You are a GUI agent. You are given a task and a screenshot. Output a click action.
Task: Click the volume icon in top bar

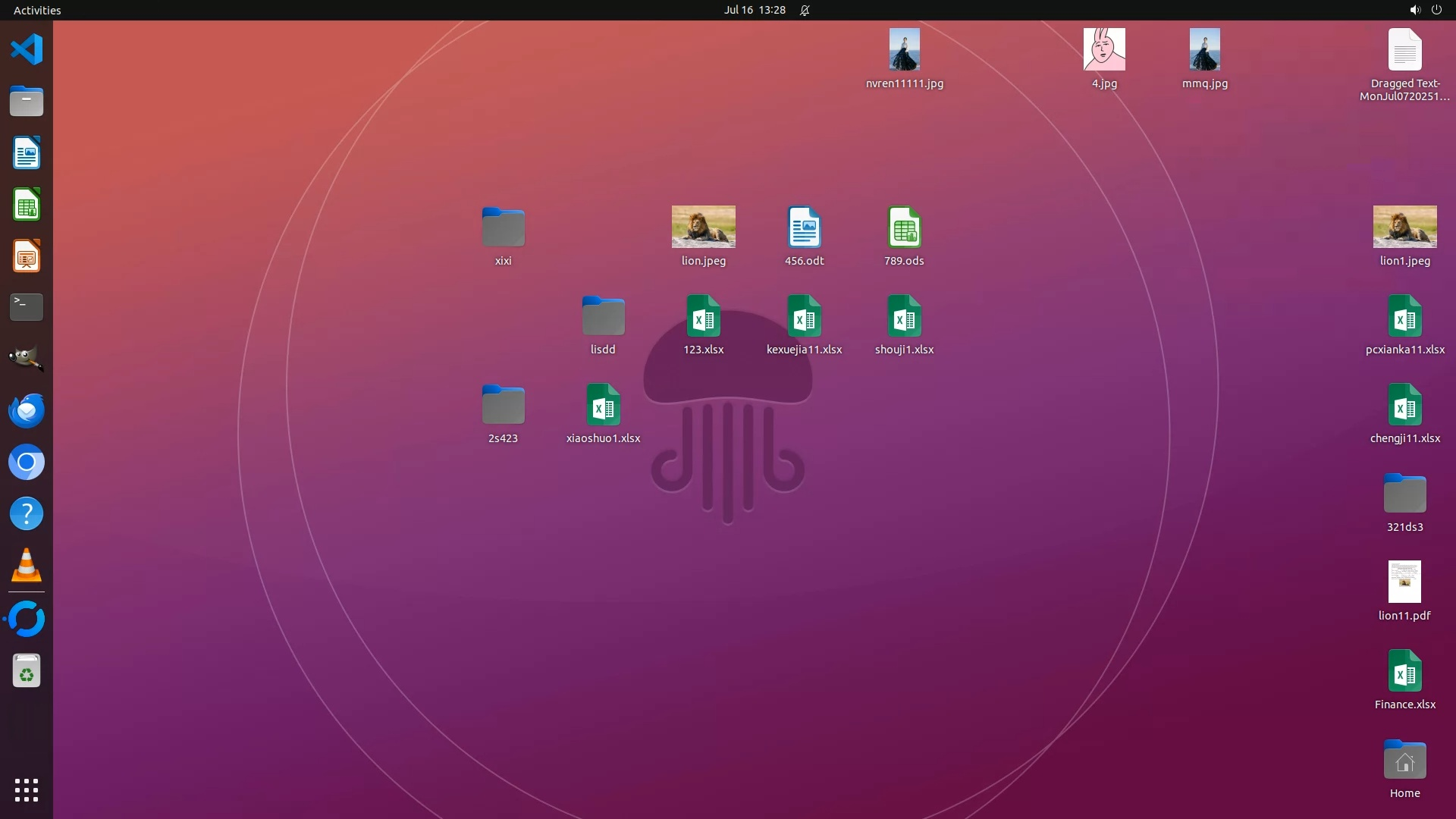(1414, 10)
